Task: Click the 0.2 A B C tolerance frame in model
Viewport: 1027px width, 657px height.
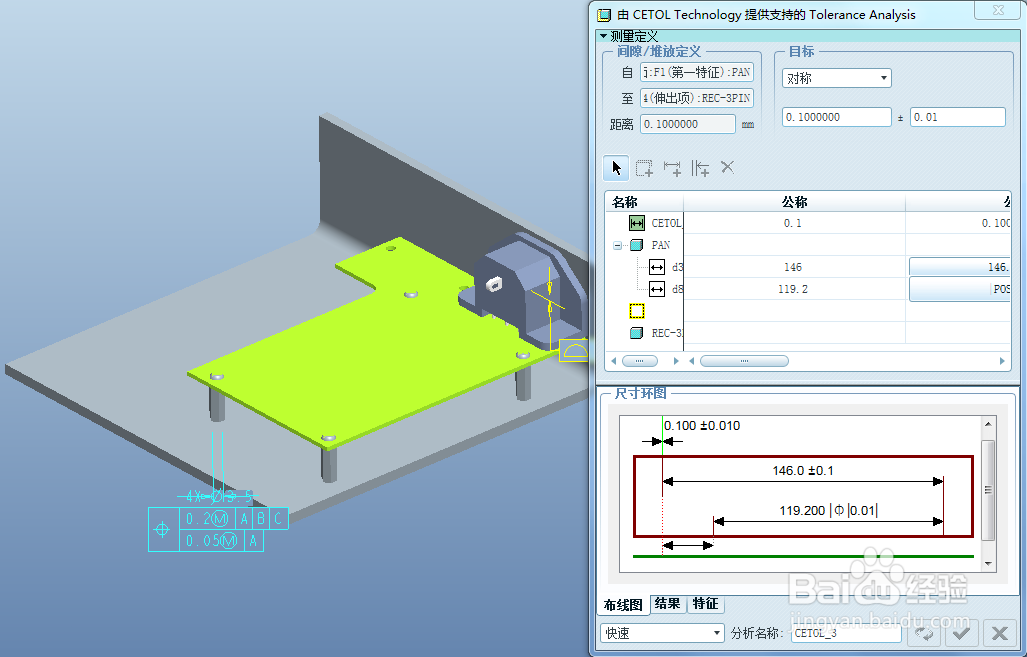Action: coord(234,519)
